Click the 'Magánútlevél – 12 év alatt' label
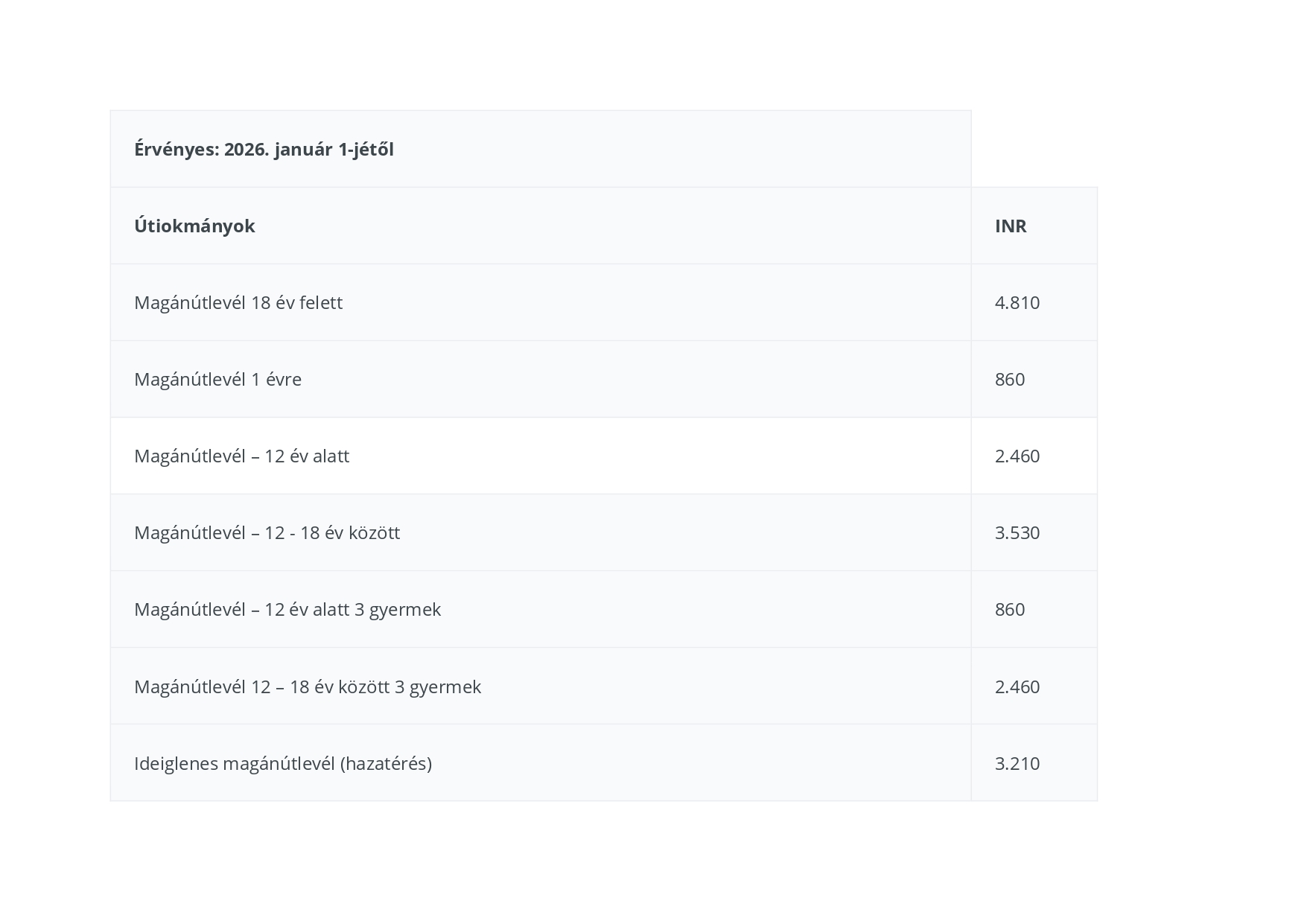The image size is (1307, 924). click(241, 456)
